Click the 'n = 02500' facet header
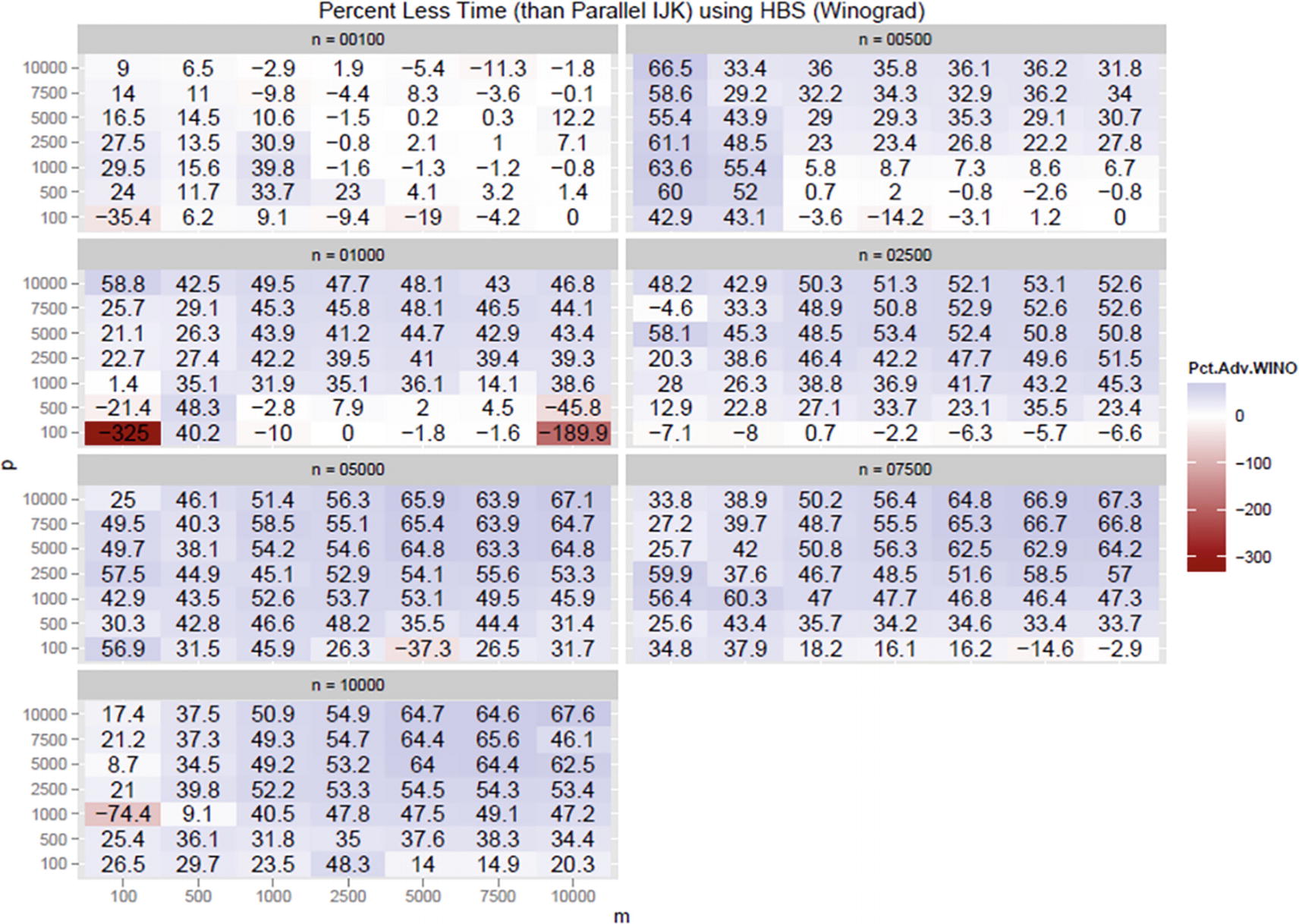Viewport: 1299px width, 924px height. [895, 255]
